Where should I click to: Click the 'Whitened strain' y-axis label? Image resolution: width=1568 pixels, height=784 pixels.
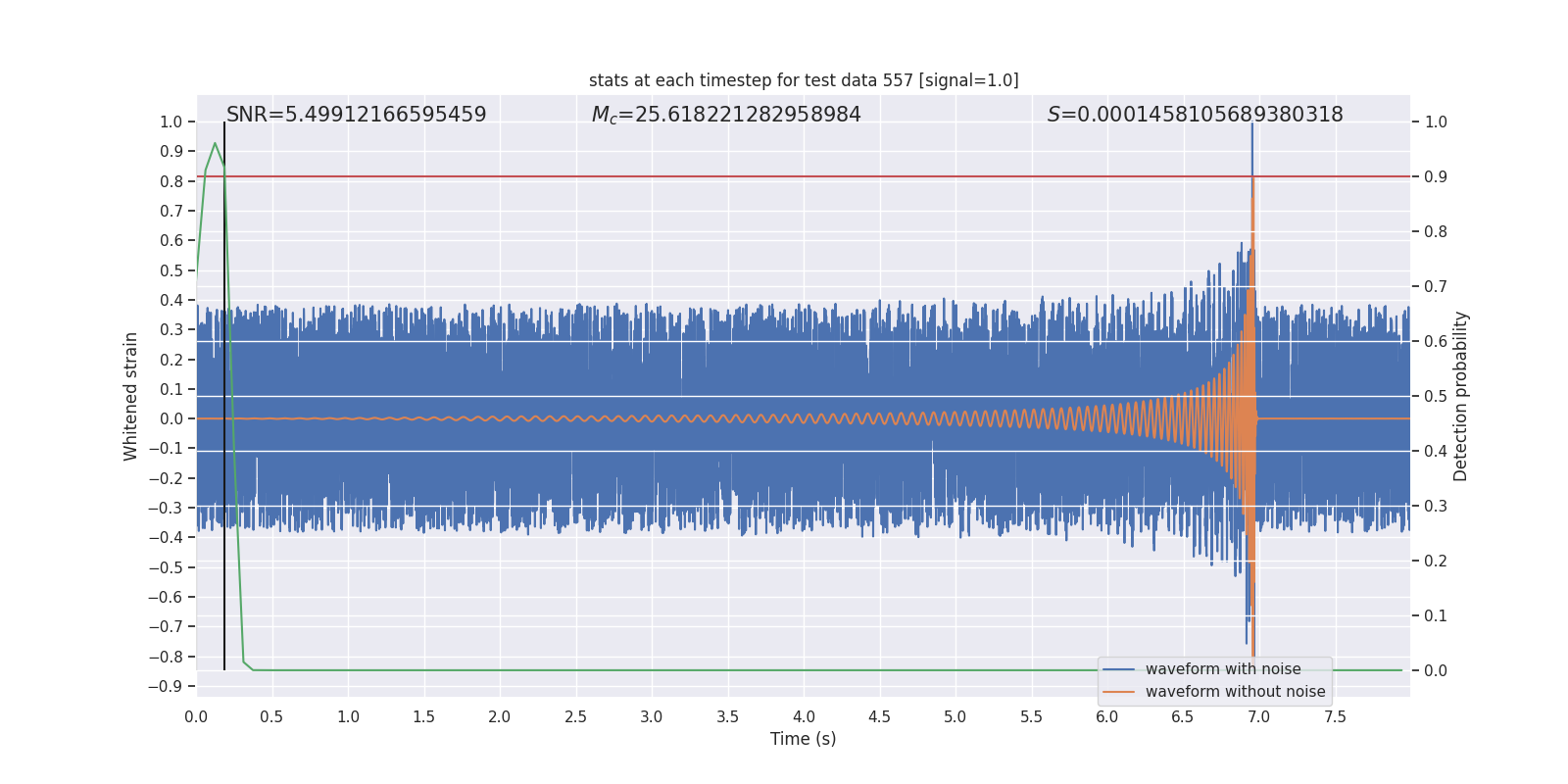pos(131,396)
